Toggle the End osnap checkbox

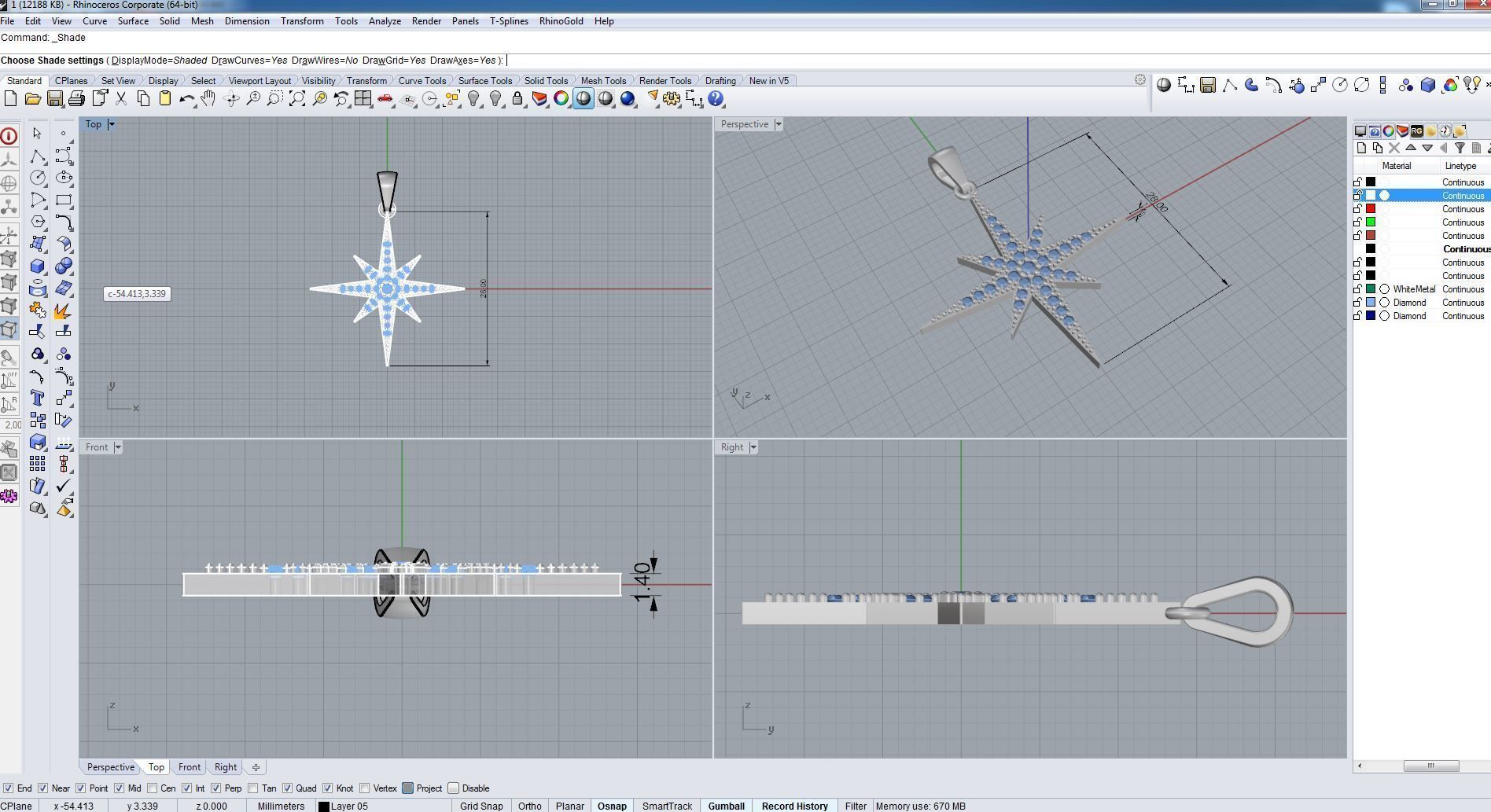click(8, 788)
